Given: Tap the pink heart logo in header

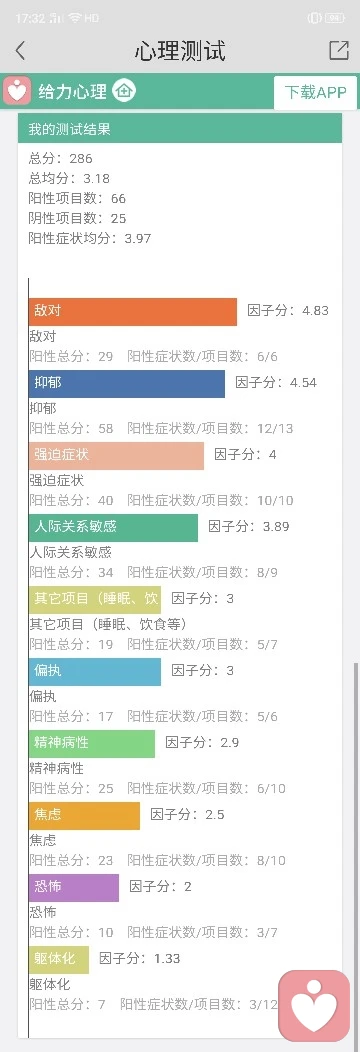Looking at the screenshot, I should click(17, 91).
